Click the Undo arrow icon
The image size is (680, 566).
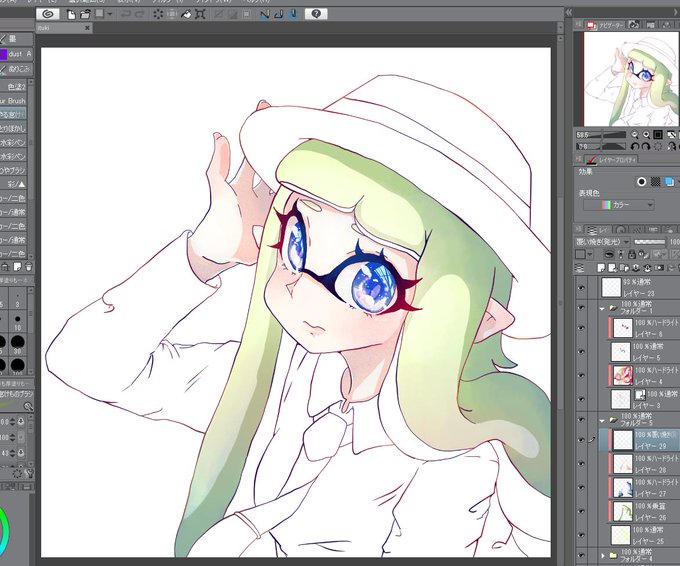(x=126, y=14)
